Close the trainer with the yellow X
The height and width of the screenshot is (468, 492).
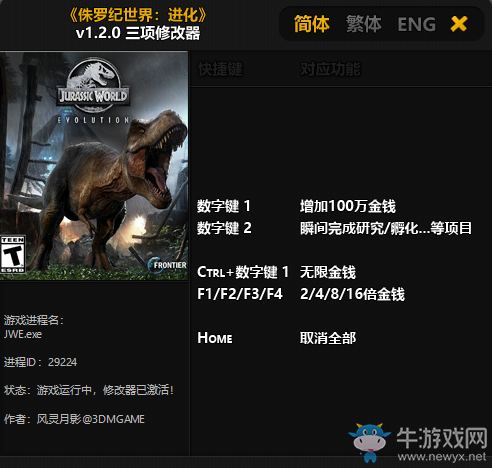[x=459, y=24]
